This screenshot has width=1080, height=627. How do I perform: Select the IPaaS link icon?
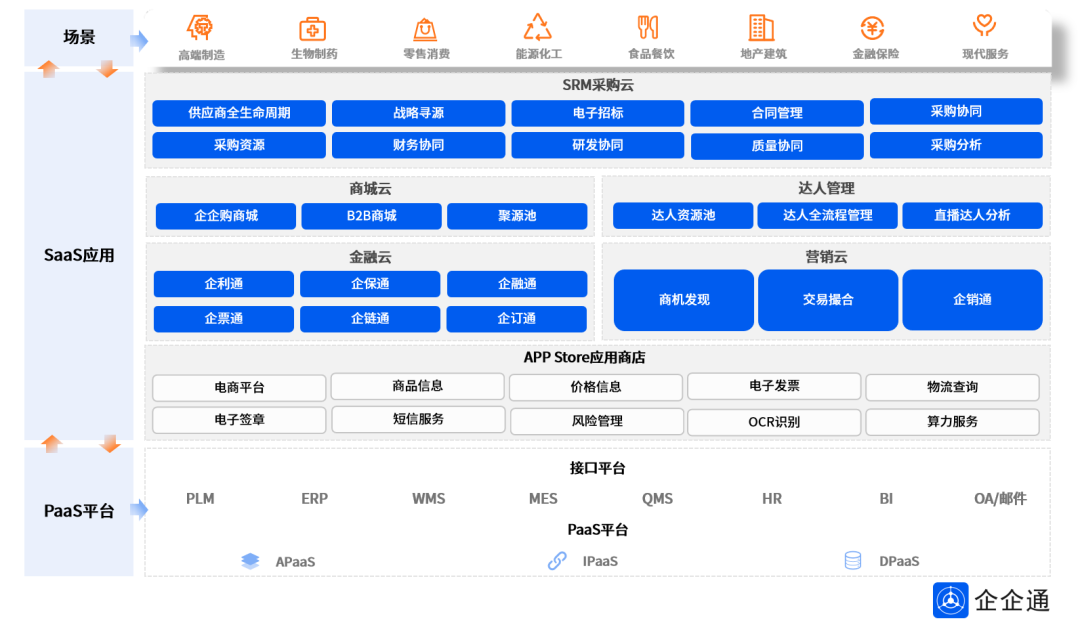coord(556,561)
